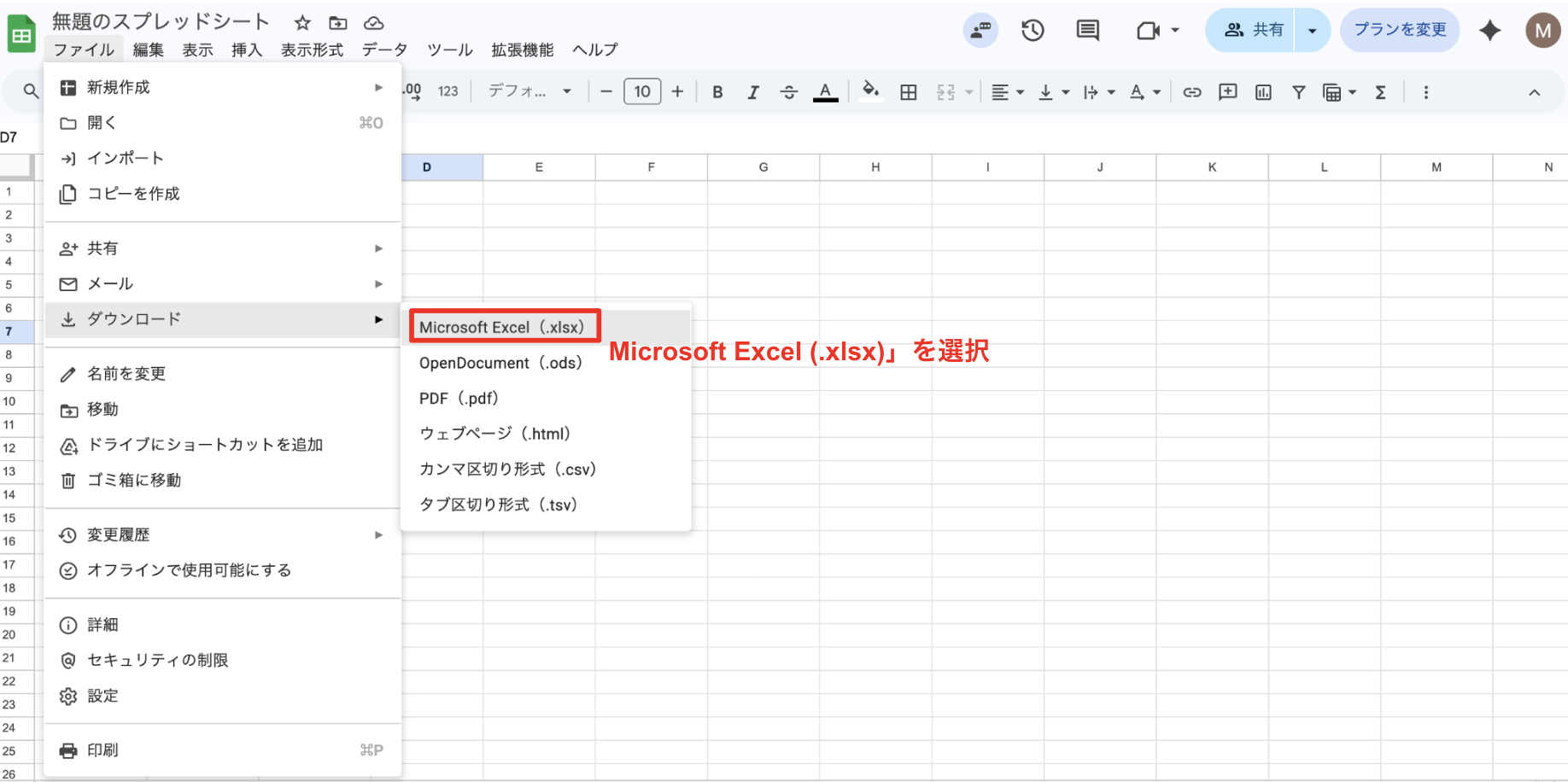Viewport: 1568px width, 782px height.
Task: Choose オフラインで使用可能にする entry
Action: [x=222, y=570]
